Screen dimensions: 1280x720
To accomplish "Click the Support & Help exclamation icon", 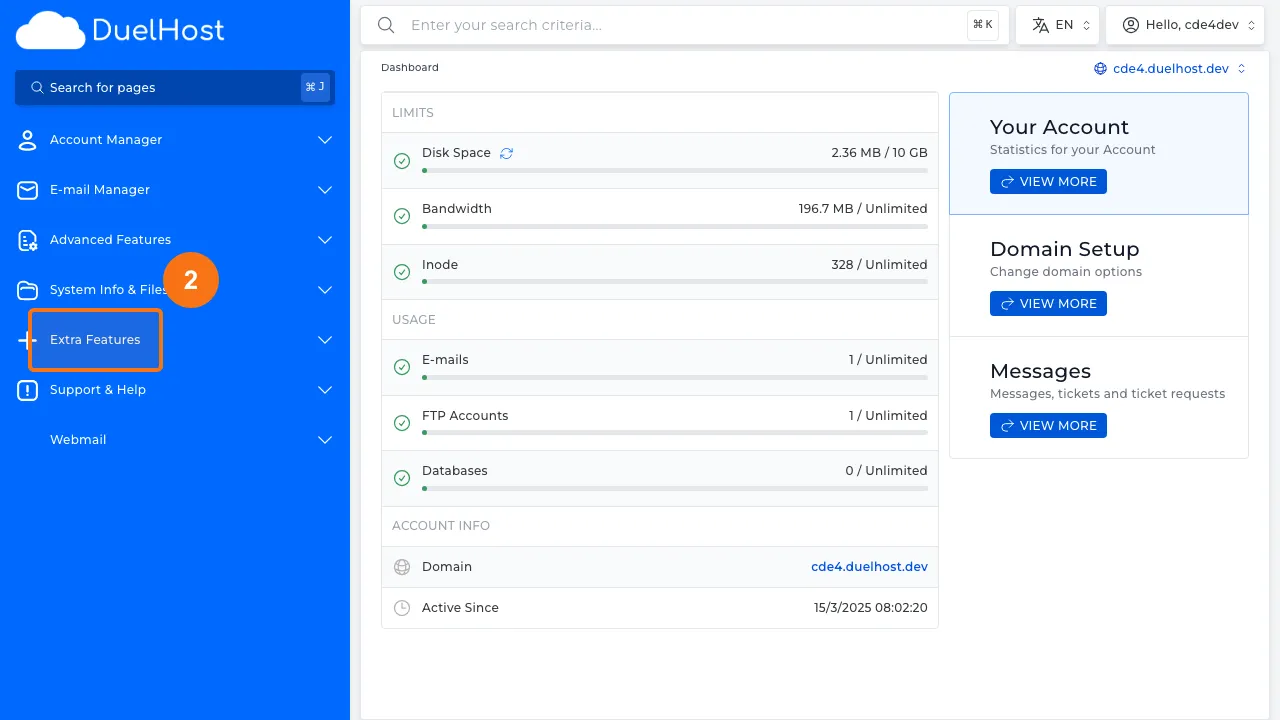I will point(27,390).
